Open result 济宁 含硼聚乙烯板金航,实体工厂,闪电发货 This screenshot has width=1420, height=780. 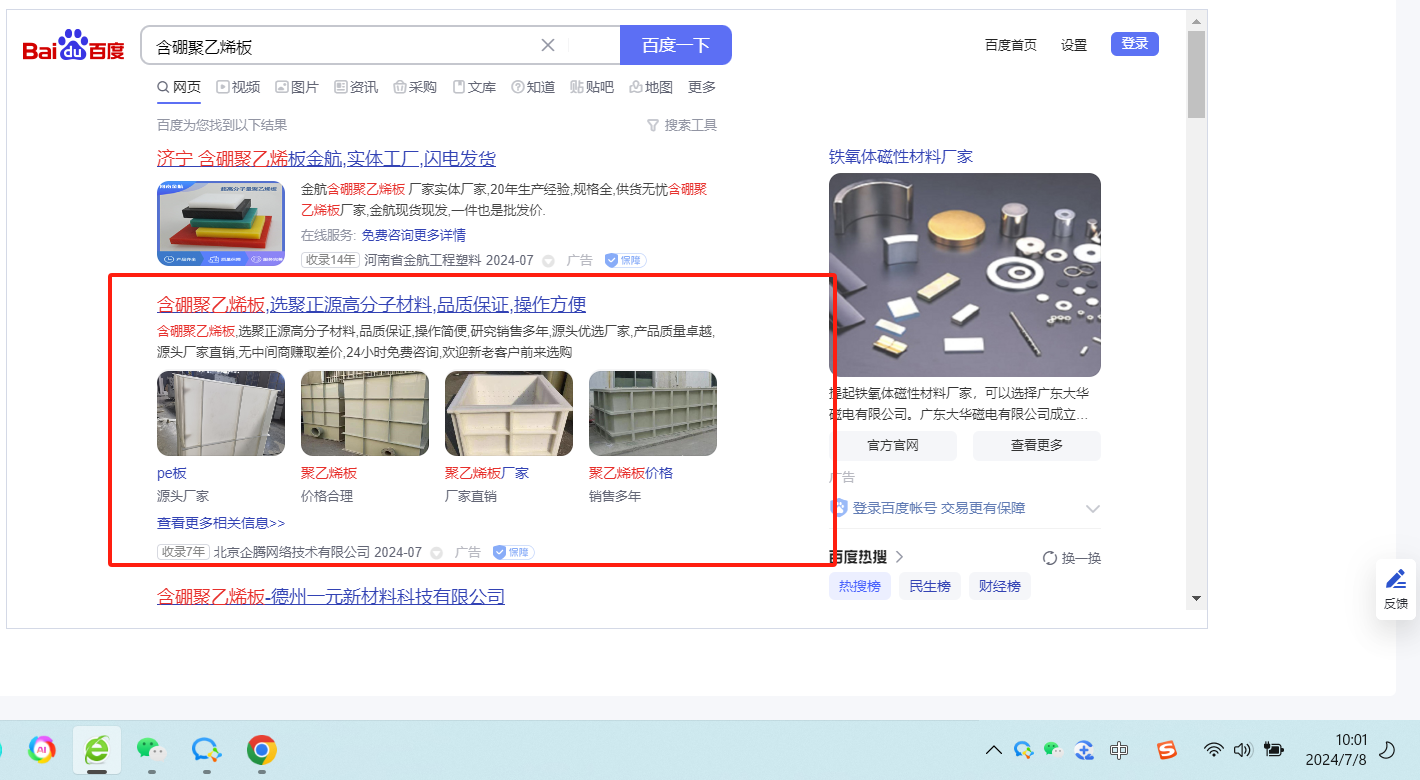[326, 158]
